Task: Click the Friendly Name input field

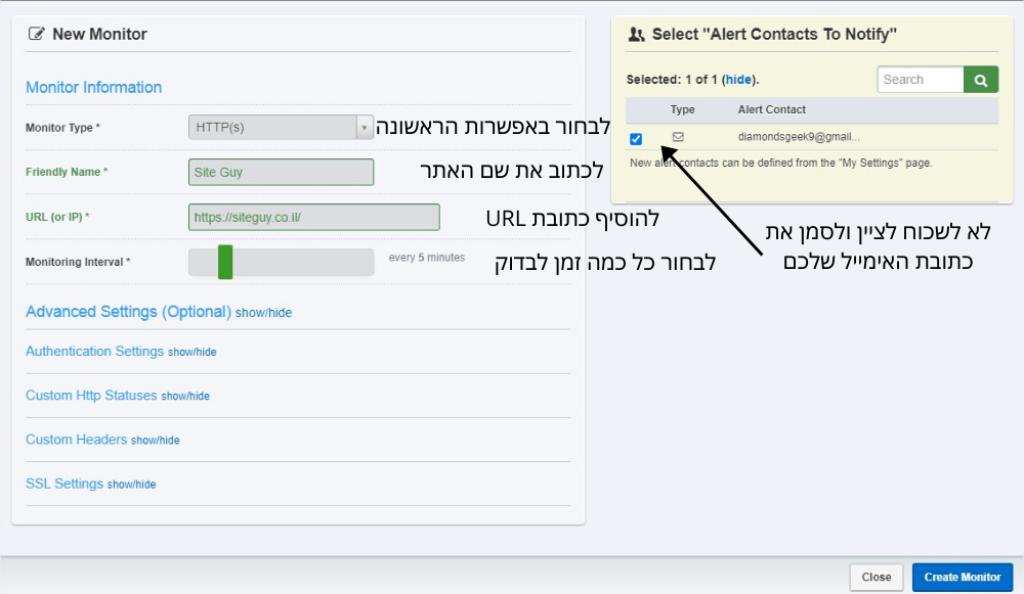Action: coord(281,172)
